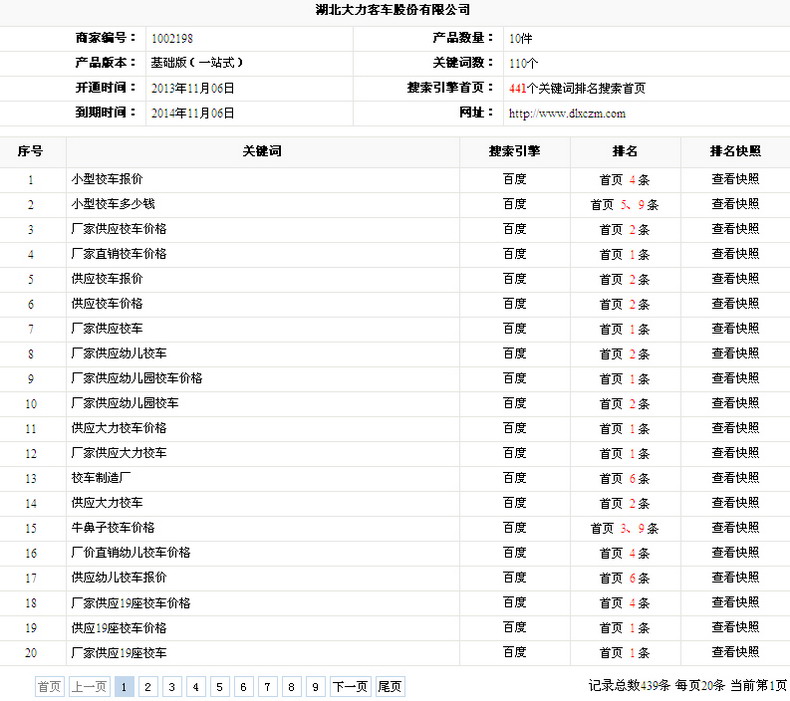Select the 搜索引擎 column header

[x=514, y=151]
